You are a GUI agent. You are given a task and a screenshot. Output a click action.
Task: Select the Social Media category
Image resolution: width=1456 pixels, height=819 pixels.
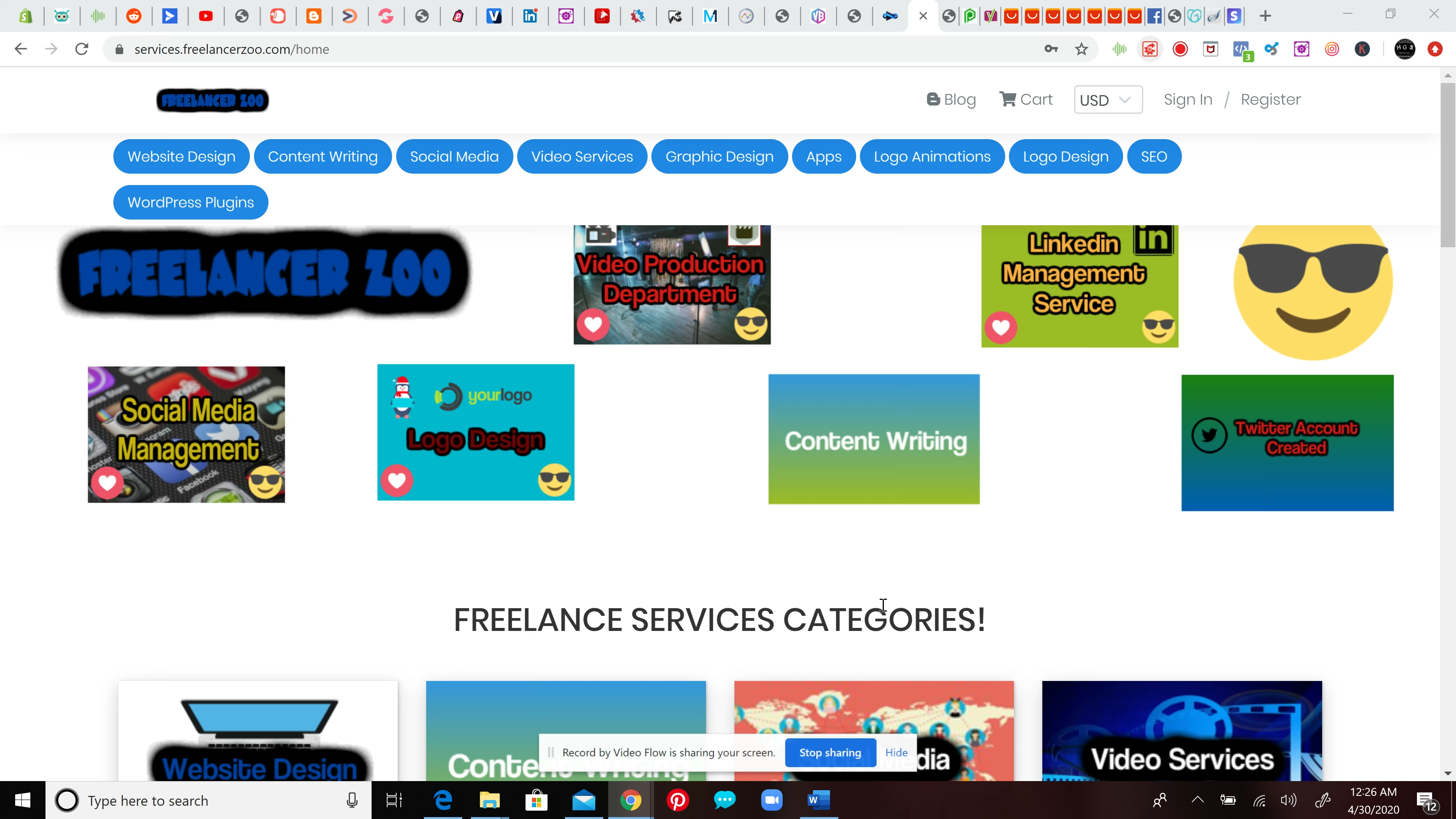pyautogui.click(x=455, y=157)
